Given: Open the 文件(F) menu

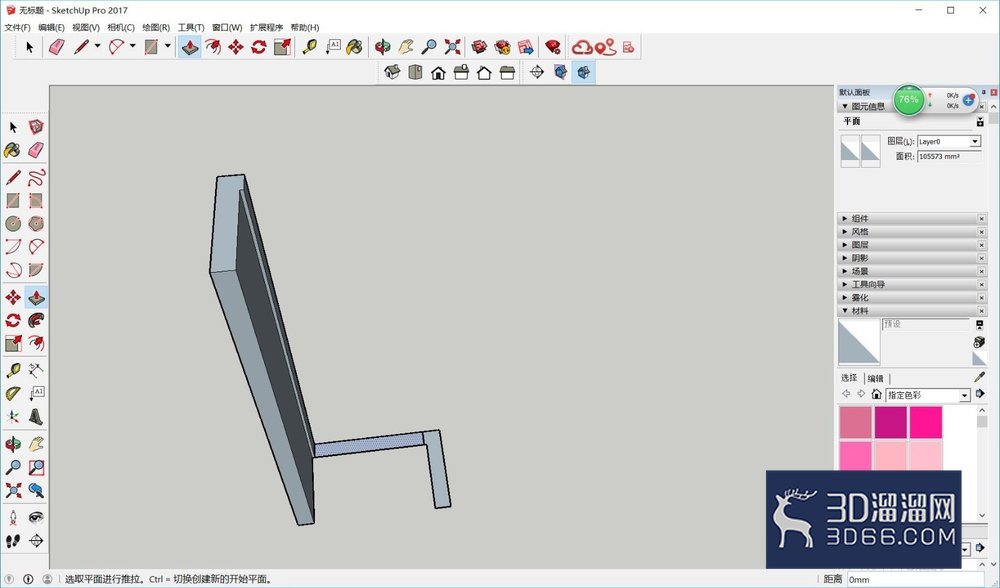Looking at the screenshot, I should click(x=17, y=27).
